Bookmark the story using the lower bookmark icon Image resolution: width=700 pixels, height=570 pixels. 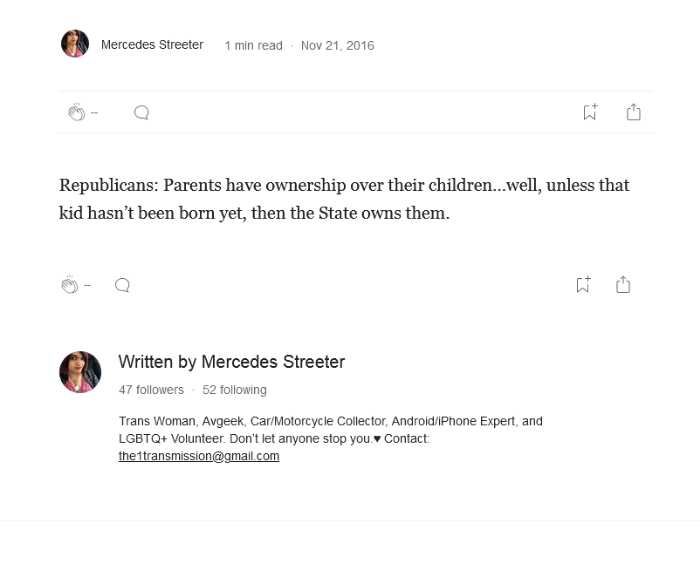pos(583,285)
